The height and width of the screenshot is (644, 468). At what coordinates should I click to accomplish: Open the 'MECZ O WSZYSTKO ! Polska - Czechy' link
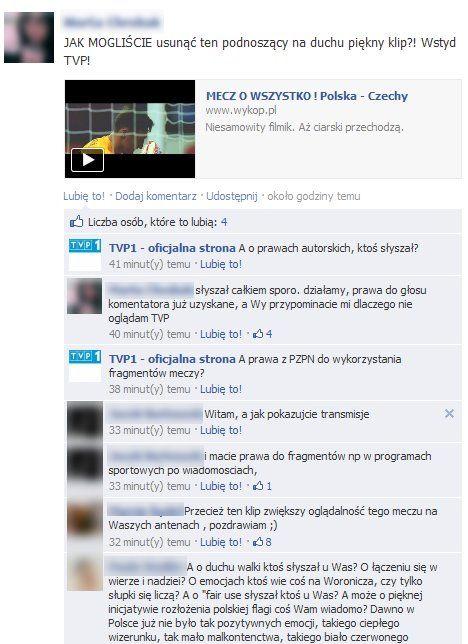tap(307, 96)
